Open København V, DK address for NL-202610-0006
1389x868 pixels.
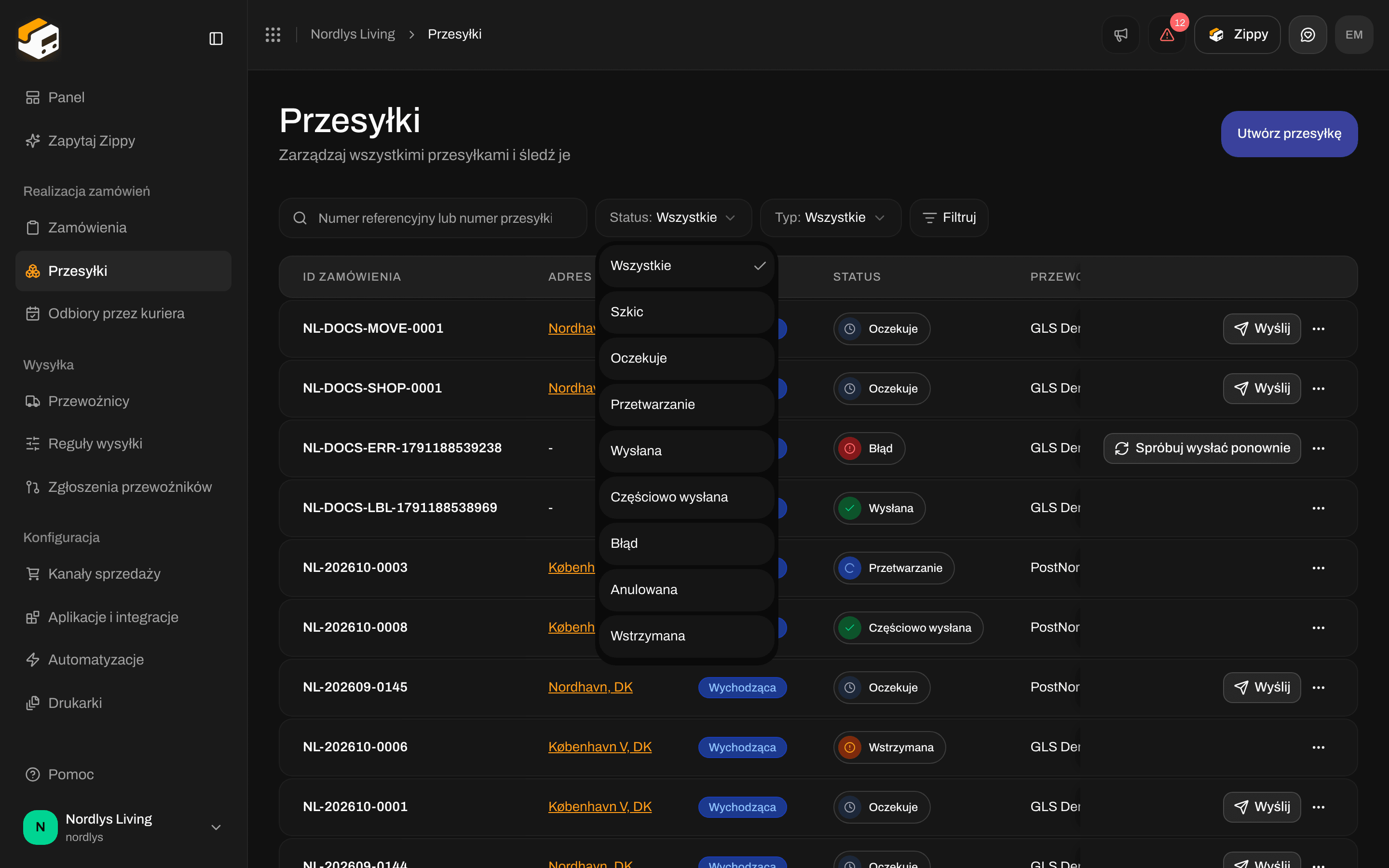point(600,747)
